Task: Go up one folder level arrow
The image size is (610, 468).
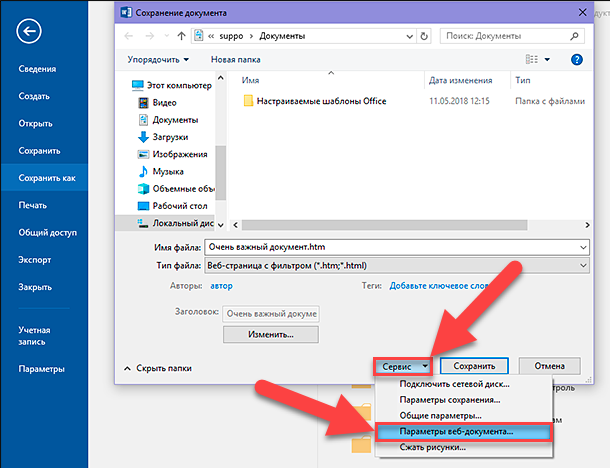Action: point(181,36)
